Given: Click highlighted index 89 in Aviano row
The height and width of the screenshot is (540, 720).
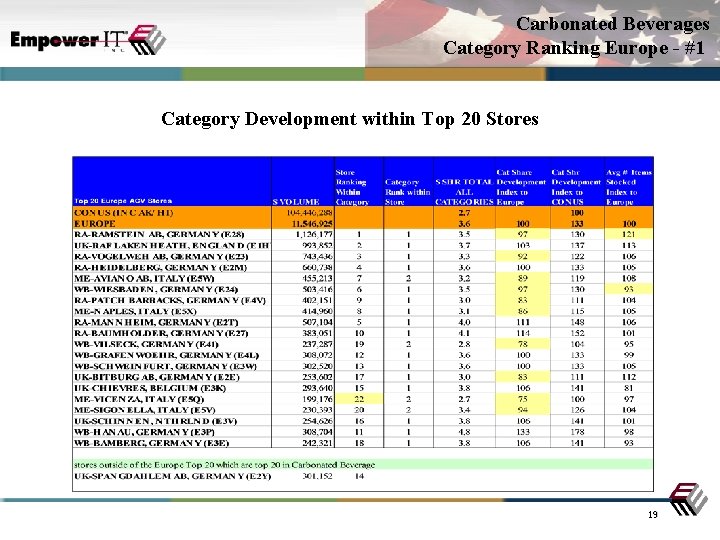Looking at the screenshot, I should click(523, 279).
